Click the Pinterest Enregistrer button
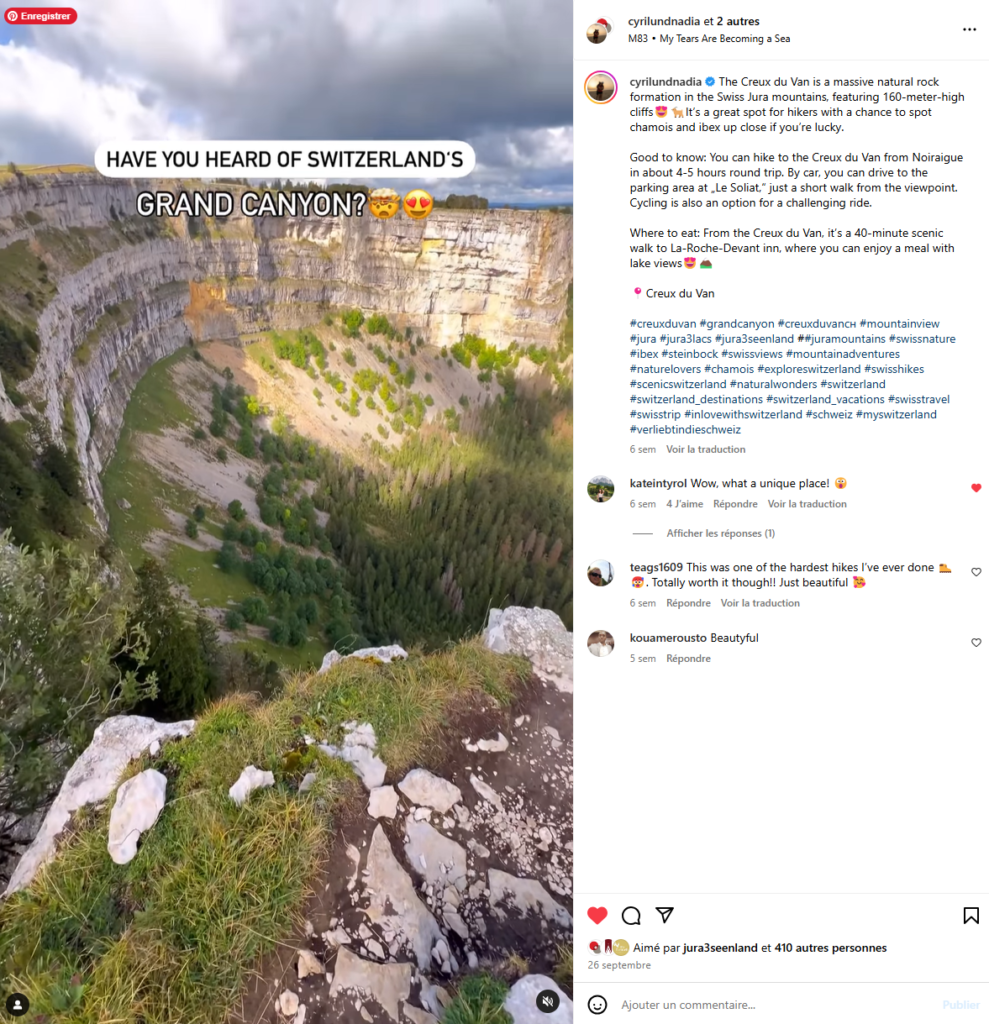 41,16
